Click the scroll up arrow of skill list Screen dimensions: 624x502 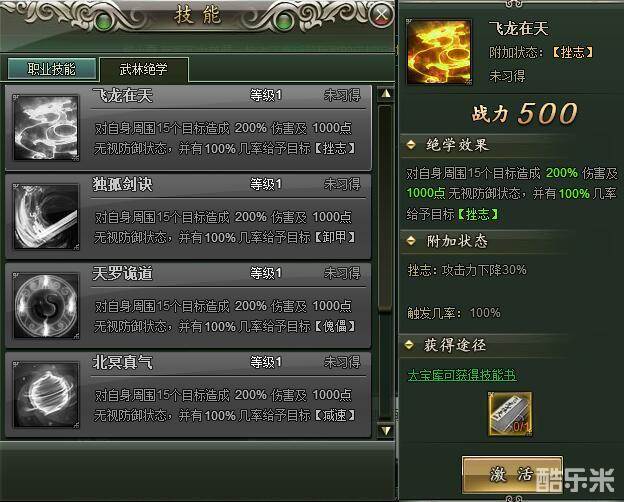(386, 94)
